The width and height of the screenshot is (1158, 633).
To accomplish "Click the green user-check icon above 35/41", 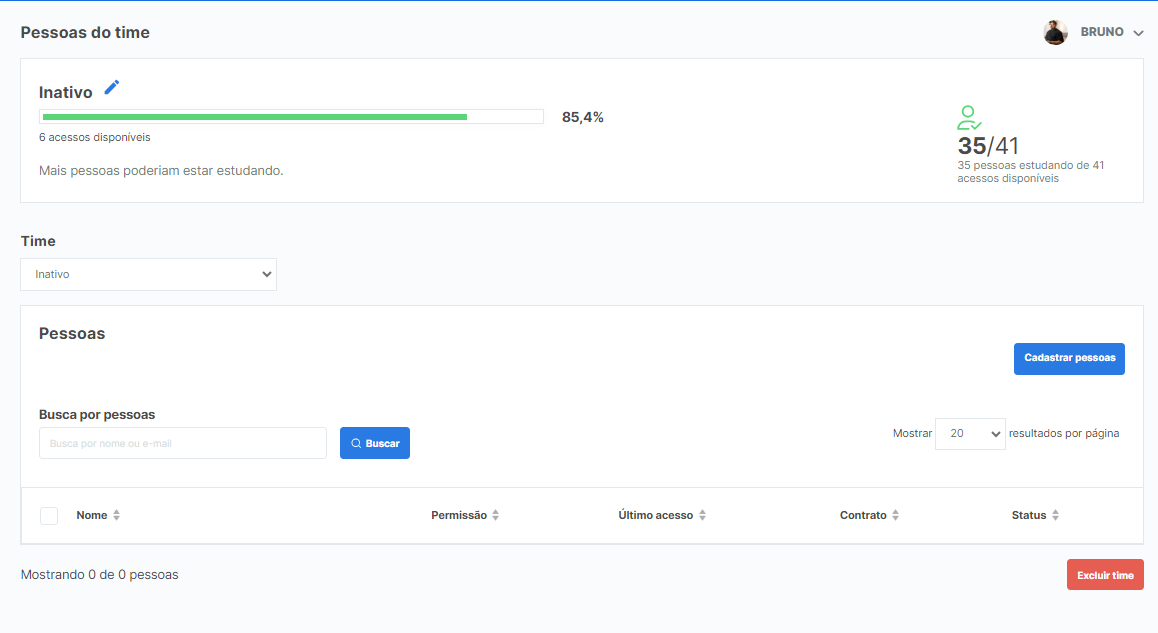I will 968,118.
